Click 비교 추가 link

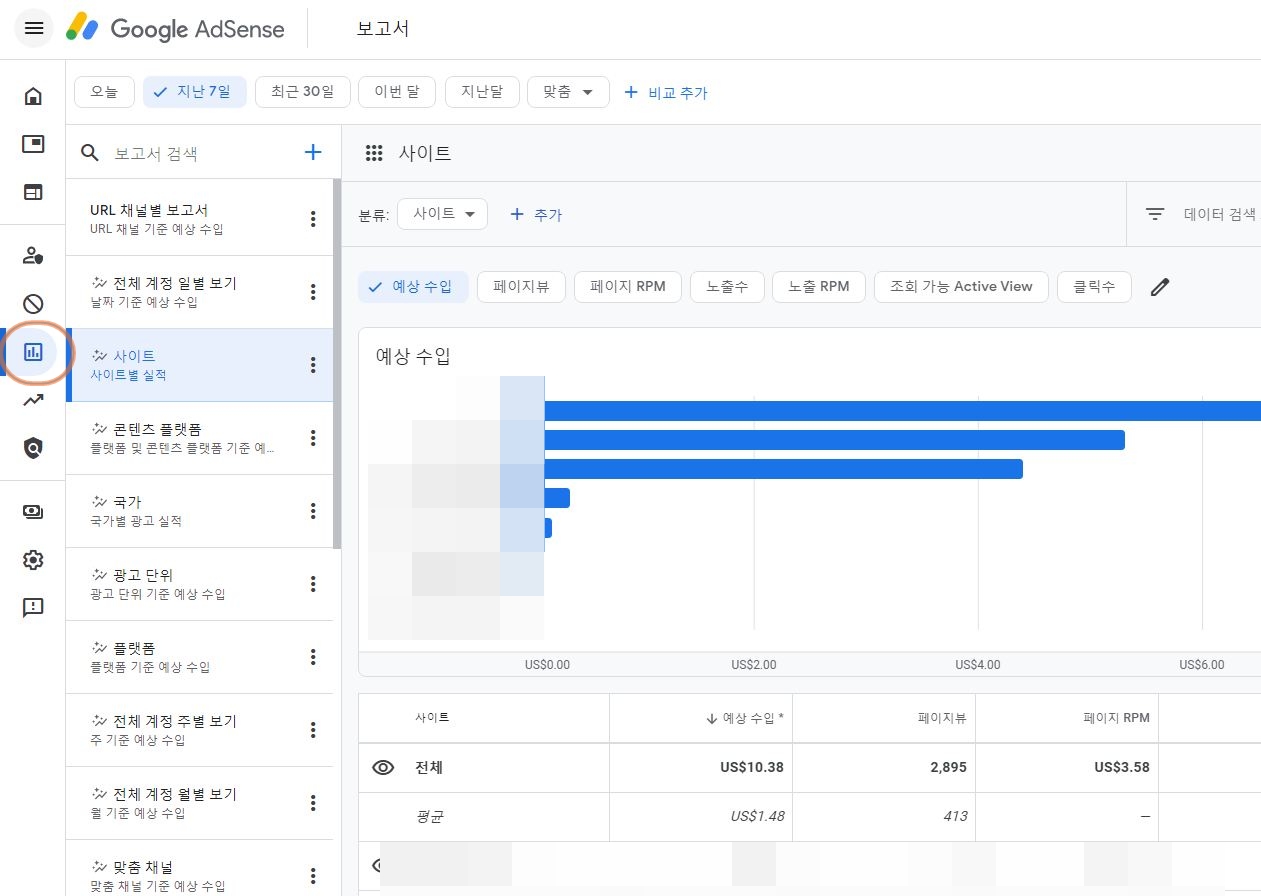[666, 92]
